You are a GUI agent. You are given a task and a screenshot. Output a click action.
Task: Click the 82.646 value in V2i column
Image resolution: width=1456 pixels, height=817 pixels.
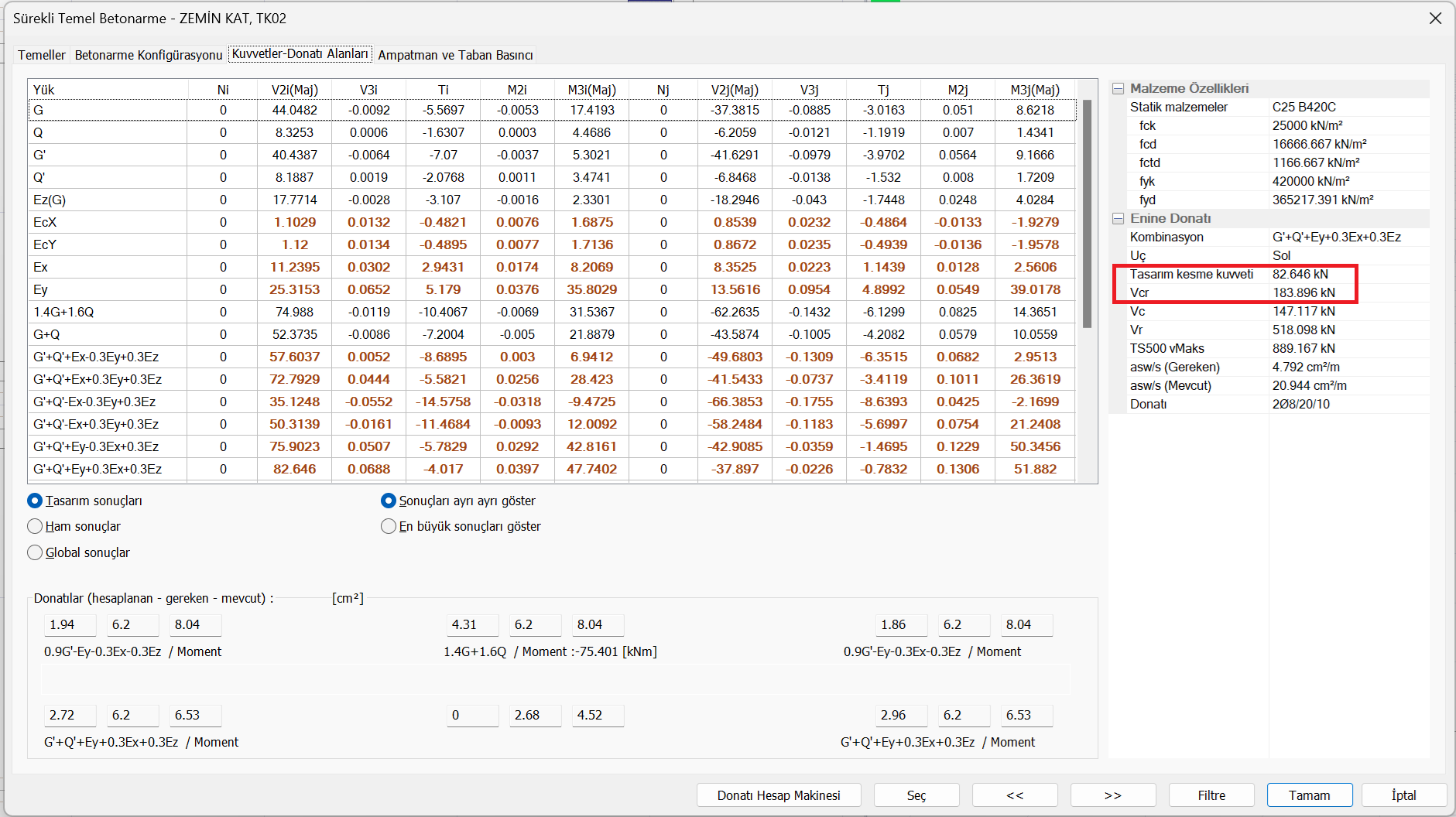point(294,469)
